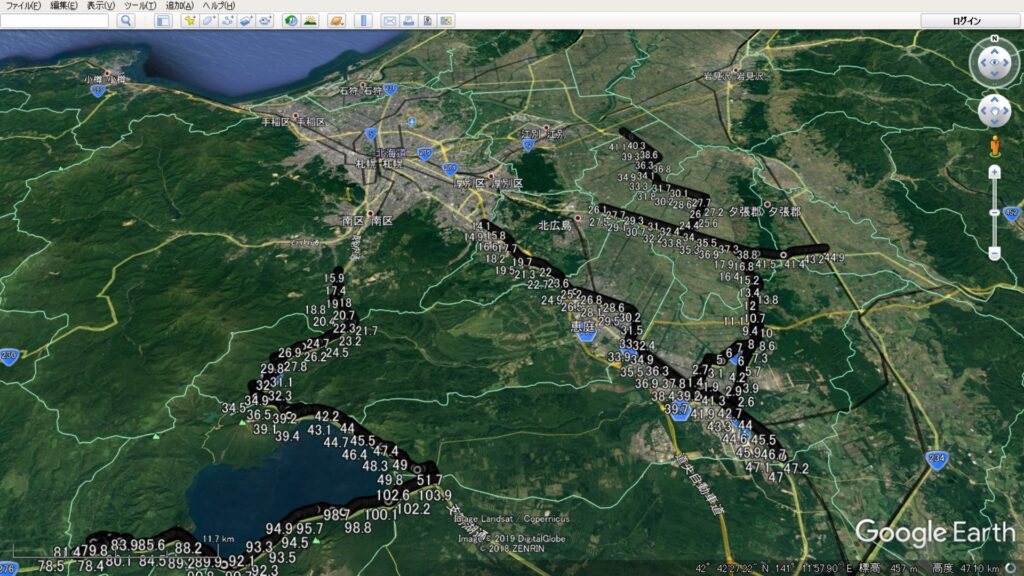1024x576 pixels.
Task: Click the search magnifier button
Action: pos(126,20)
